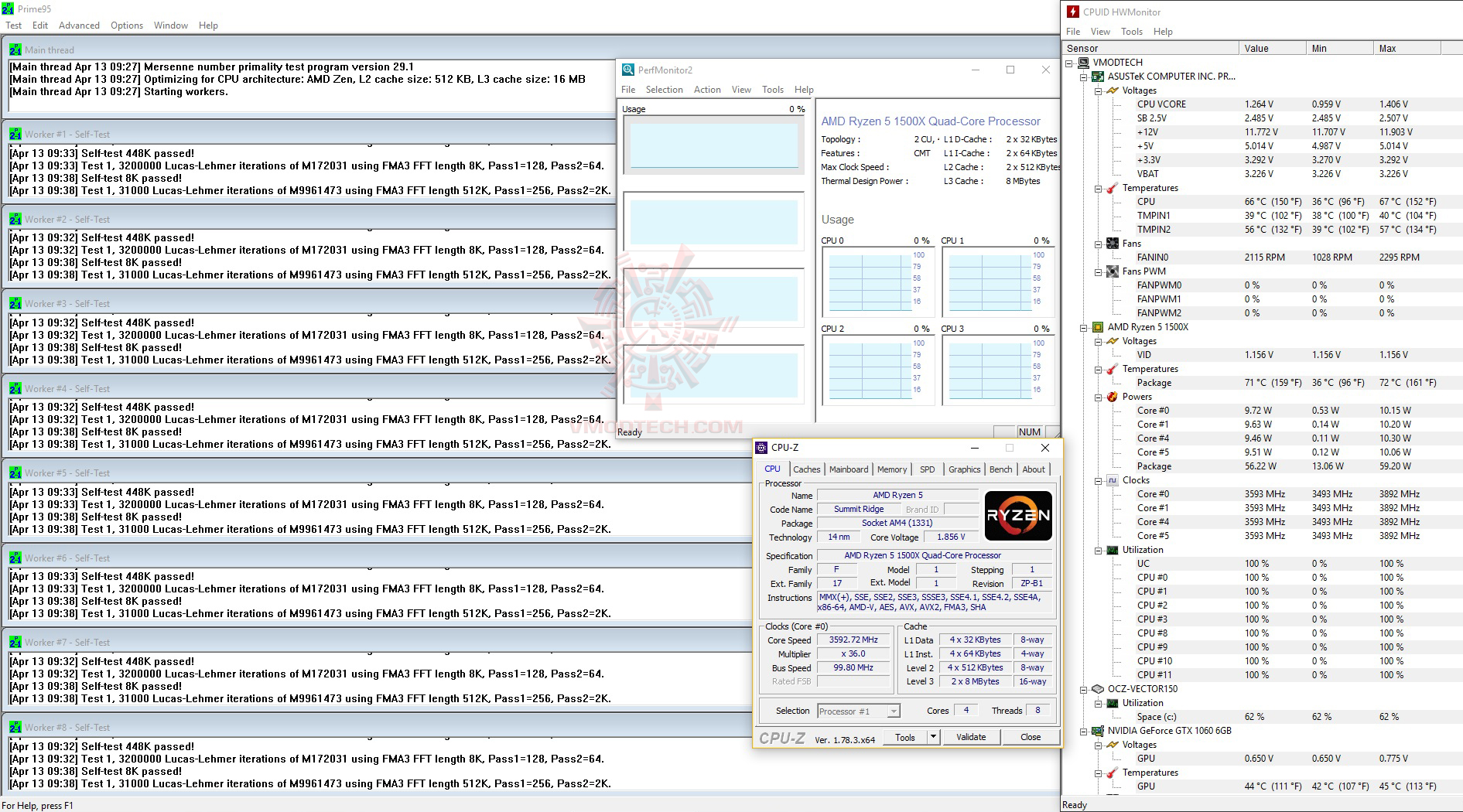The width and height of the screenshot is (1463, 812).
Task: Click the Validate button in CPU-Z
Action: [971, 737]
